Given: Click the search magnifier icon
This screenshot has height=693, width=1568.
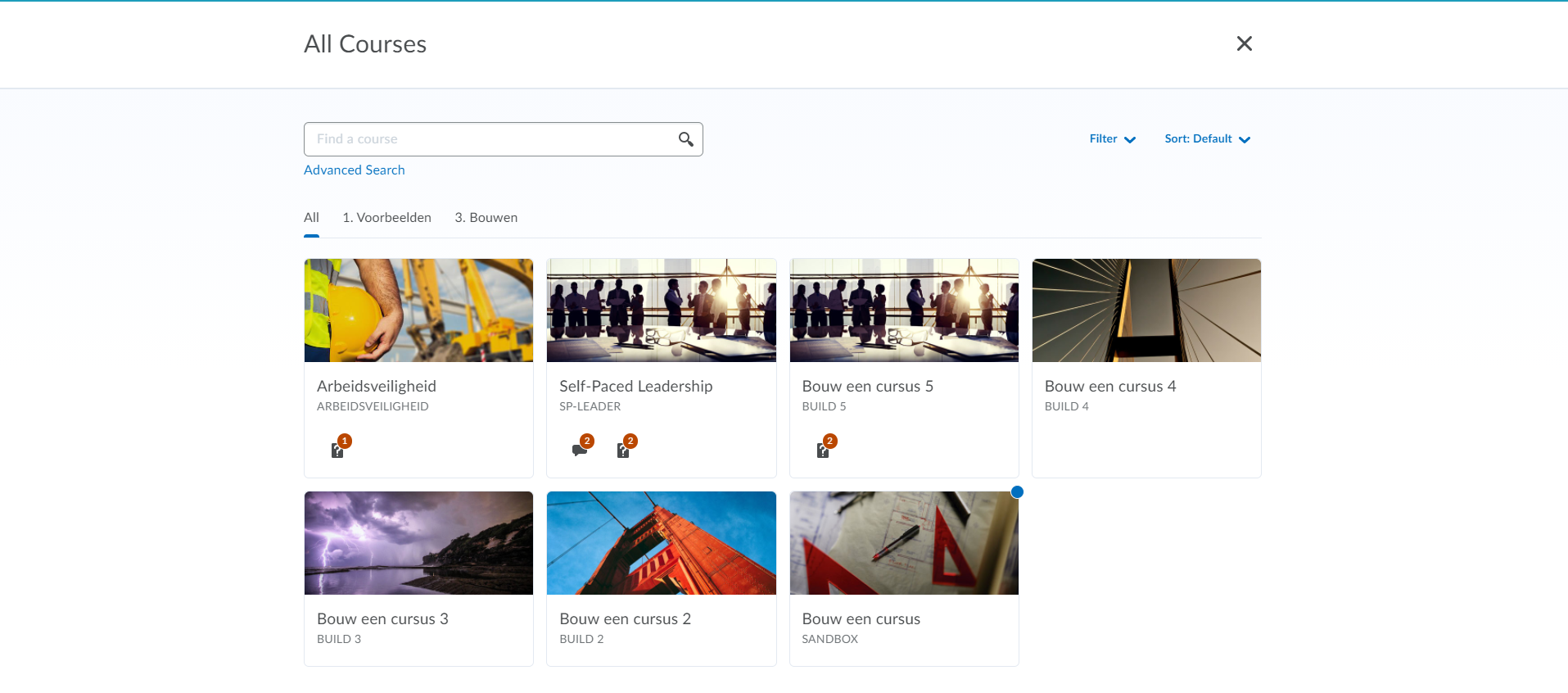Looking at the screenshot, I should tap(686, 139).
